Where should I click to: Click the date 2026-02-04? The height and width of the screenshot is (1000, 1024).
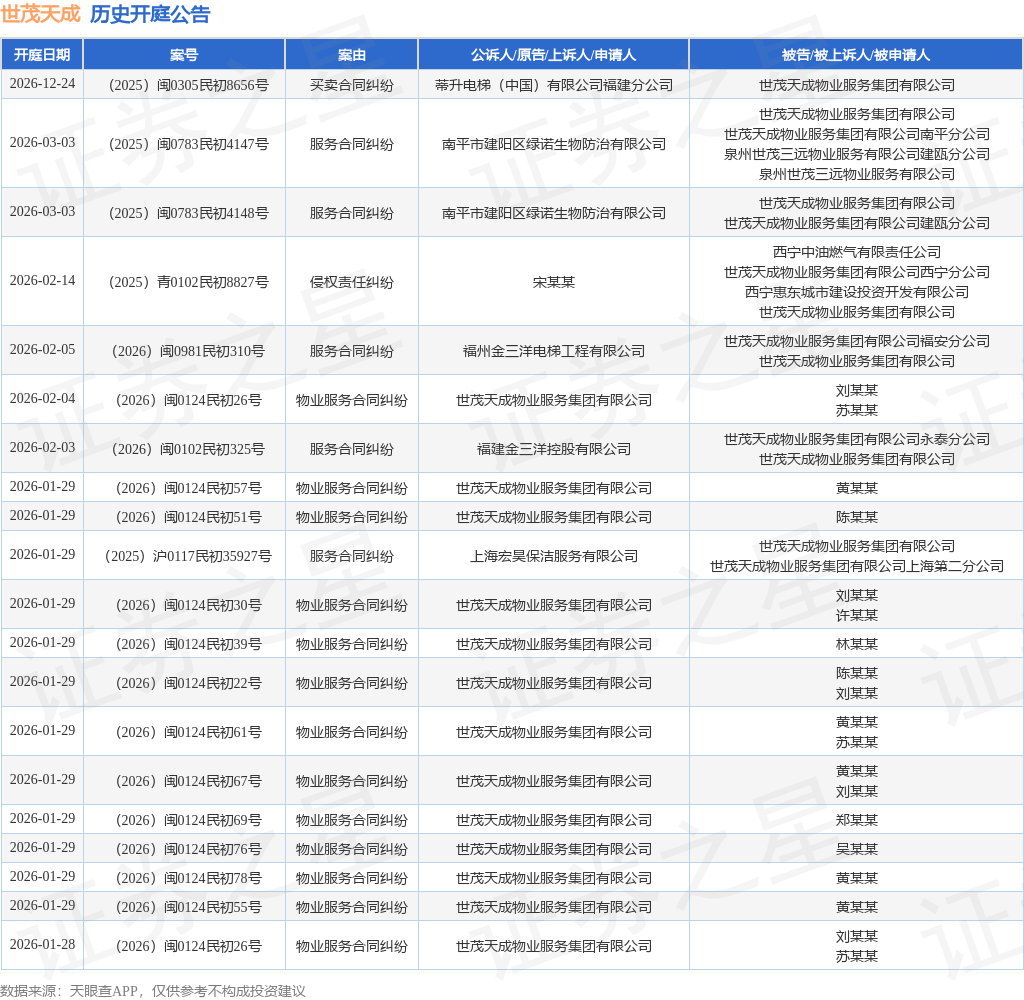click(42, 398)
